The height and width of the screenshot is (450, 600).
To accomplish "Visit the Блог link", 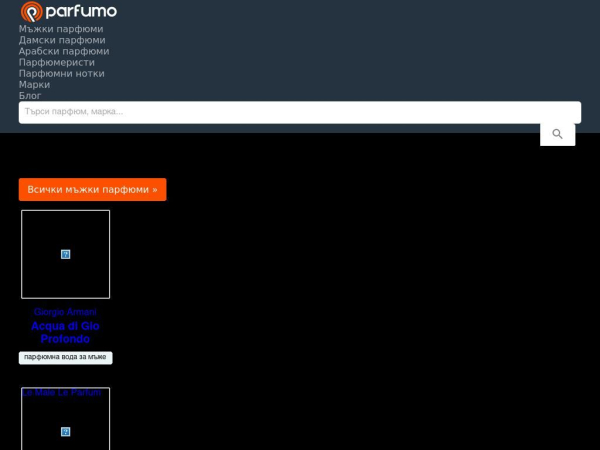I will (30, 96).
